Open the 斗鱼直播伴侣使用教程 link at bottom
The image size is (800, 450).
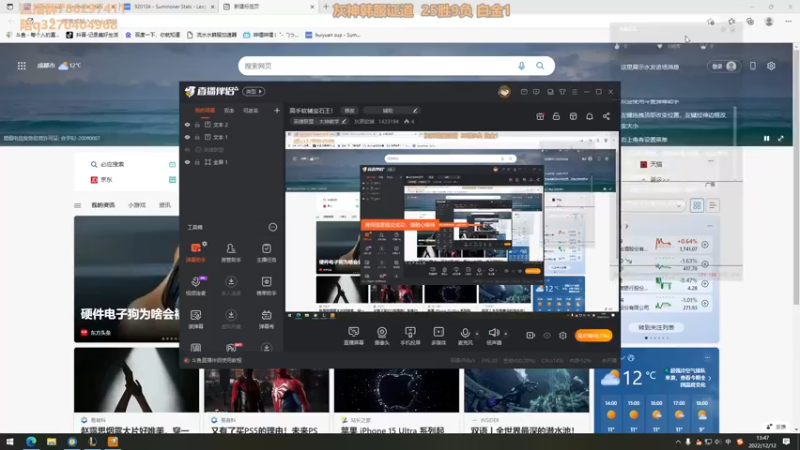coord(213,360)
